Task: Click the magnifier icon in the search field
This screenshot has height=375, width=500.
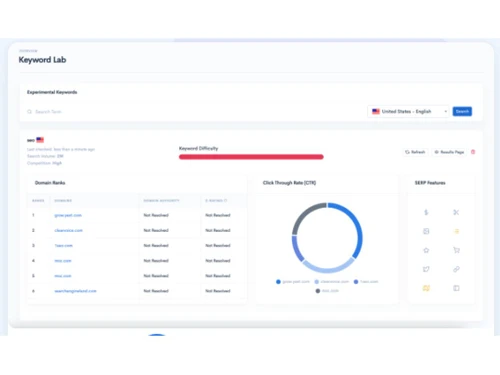Action: pos(29,112)
